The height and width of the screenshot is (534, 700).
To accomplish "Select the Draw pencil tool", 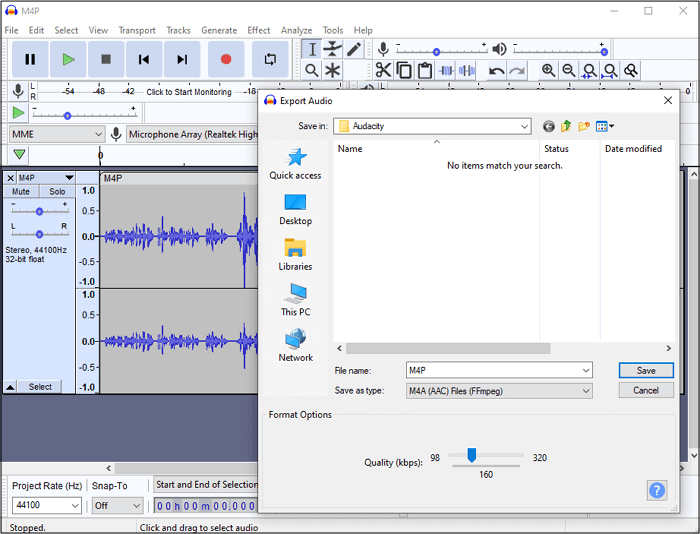I will coord(354,49).
